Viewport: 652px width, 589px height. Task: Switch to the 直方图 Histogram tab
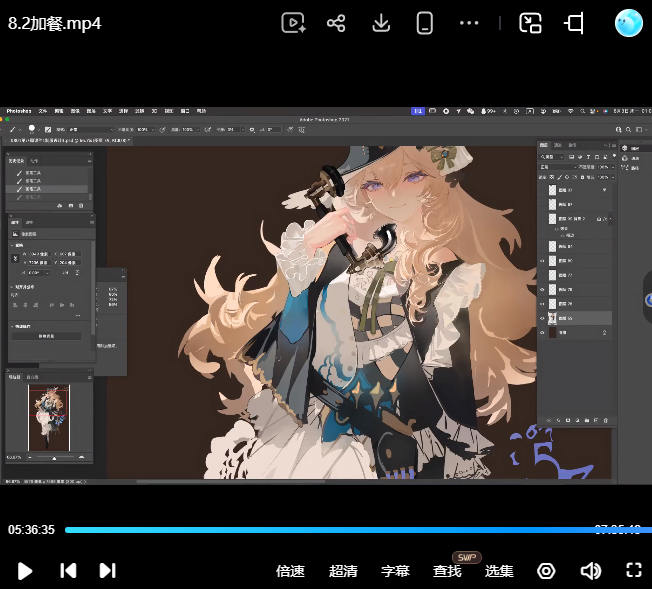click(32, 377)
